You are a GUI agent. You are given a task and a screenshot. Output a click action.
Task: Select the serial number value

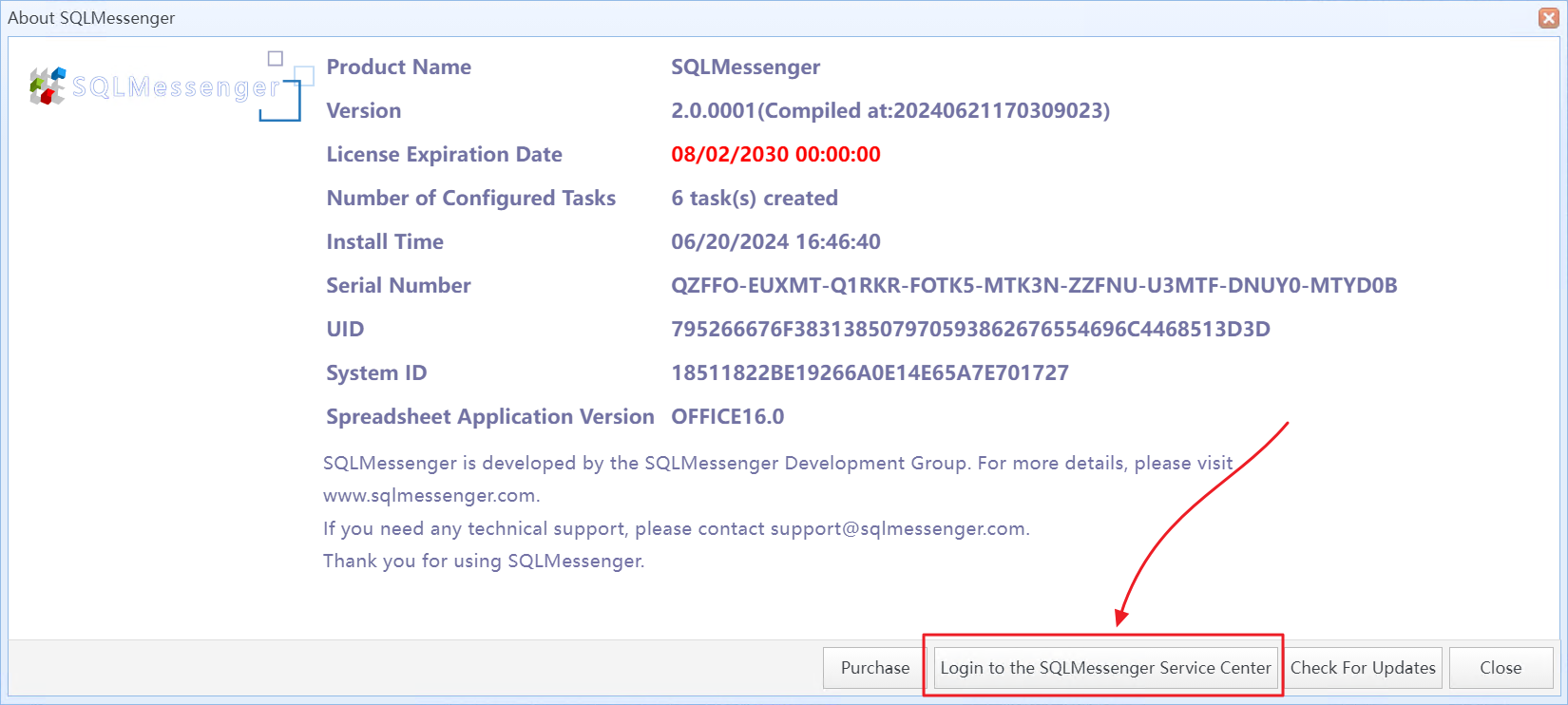(x=1034, y=285)
